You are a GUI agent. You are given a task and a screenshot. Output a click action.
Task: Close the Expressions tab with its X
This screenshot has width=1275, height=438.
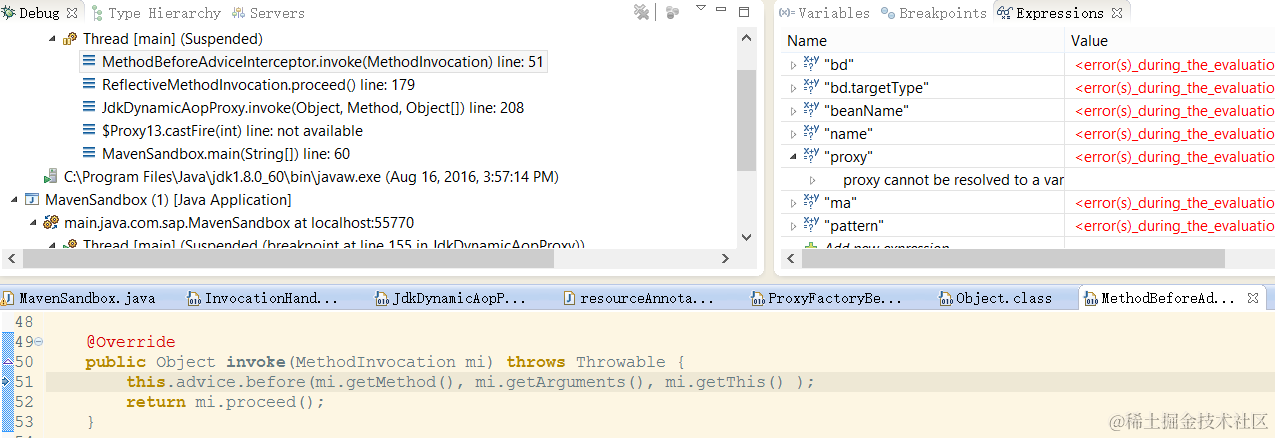[1117, 13]
